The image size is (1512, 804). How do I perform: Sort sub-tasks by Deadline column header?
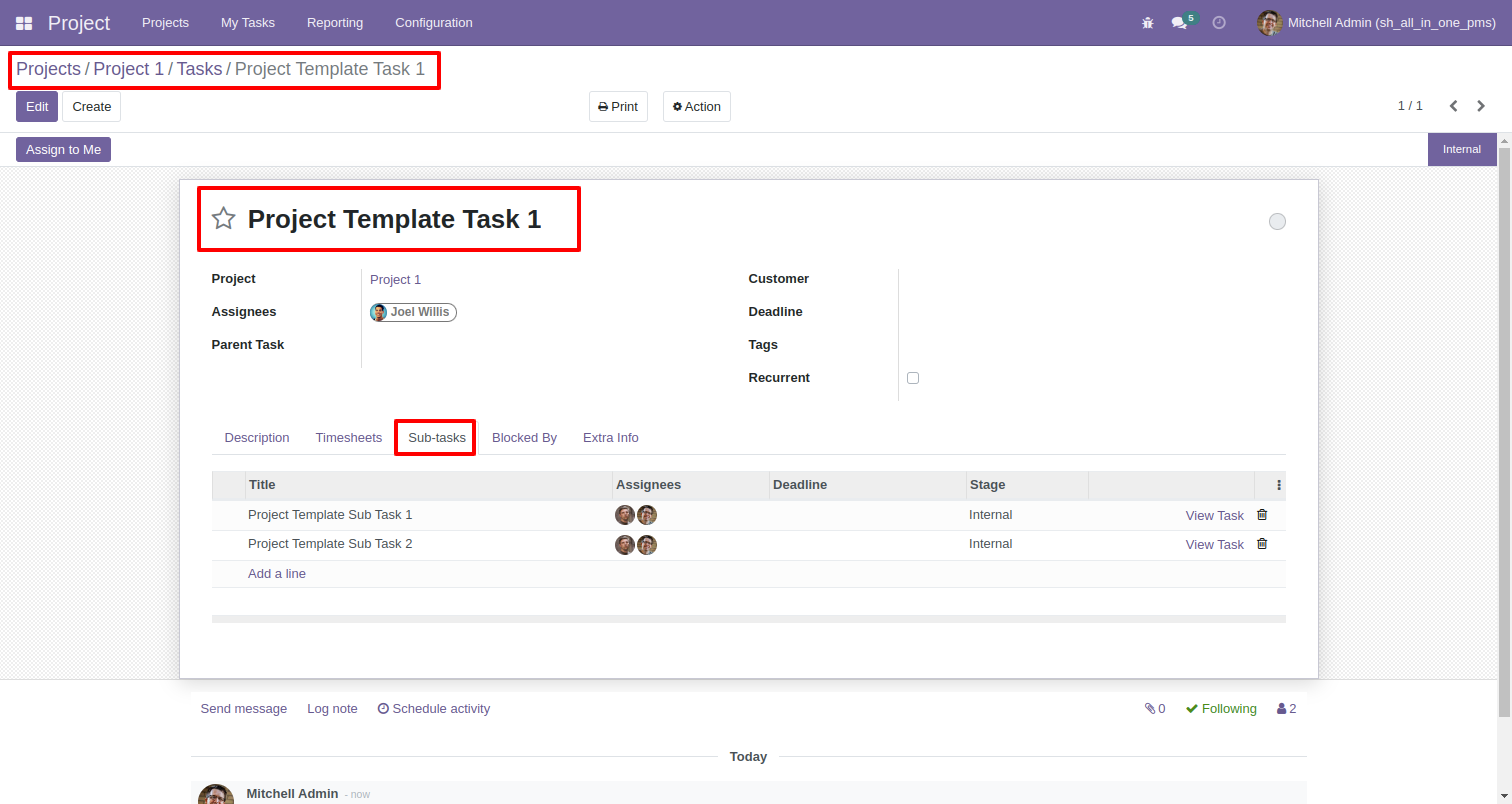(867, 485)
